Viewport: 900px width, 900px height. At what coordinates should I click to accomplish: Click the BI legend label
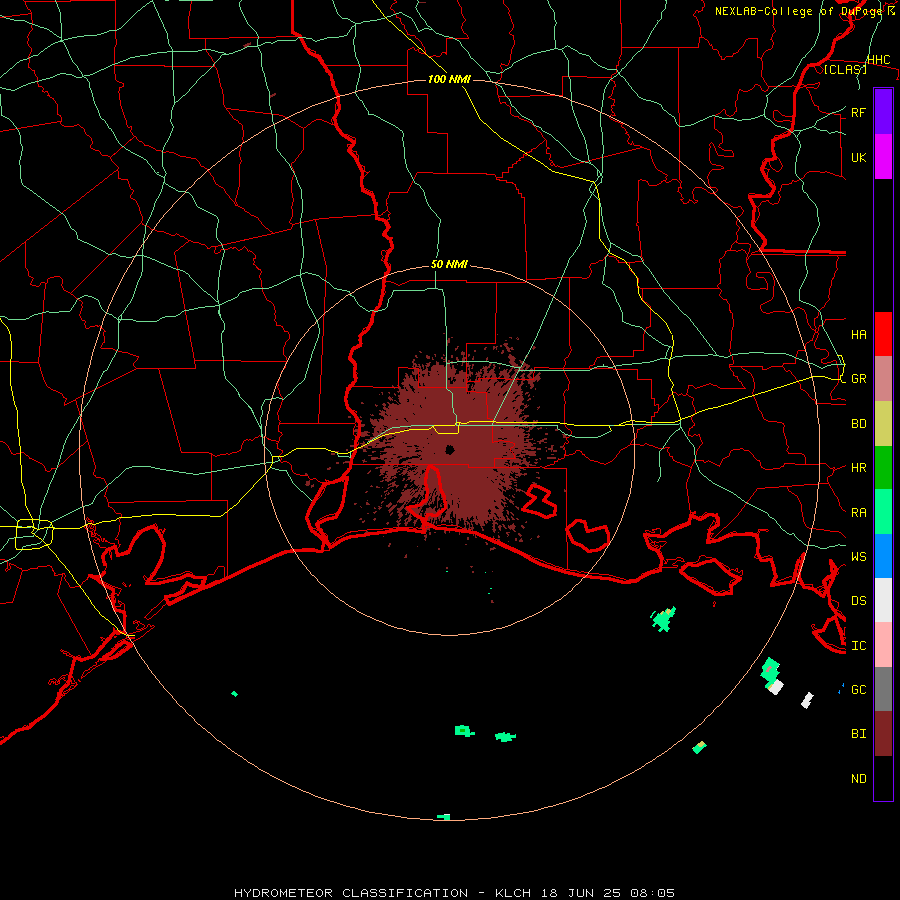click(x=858, y=734)
